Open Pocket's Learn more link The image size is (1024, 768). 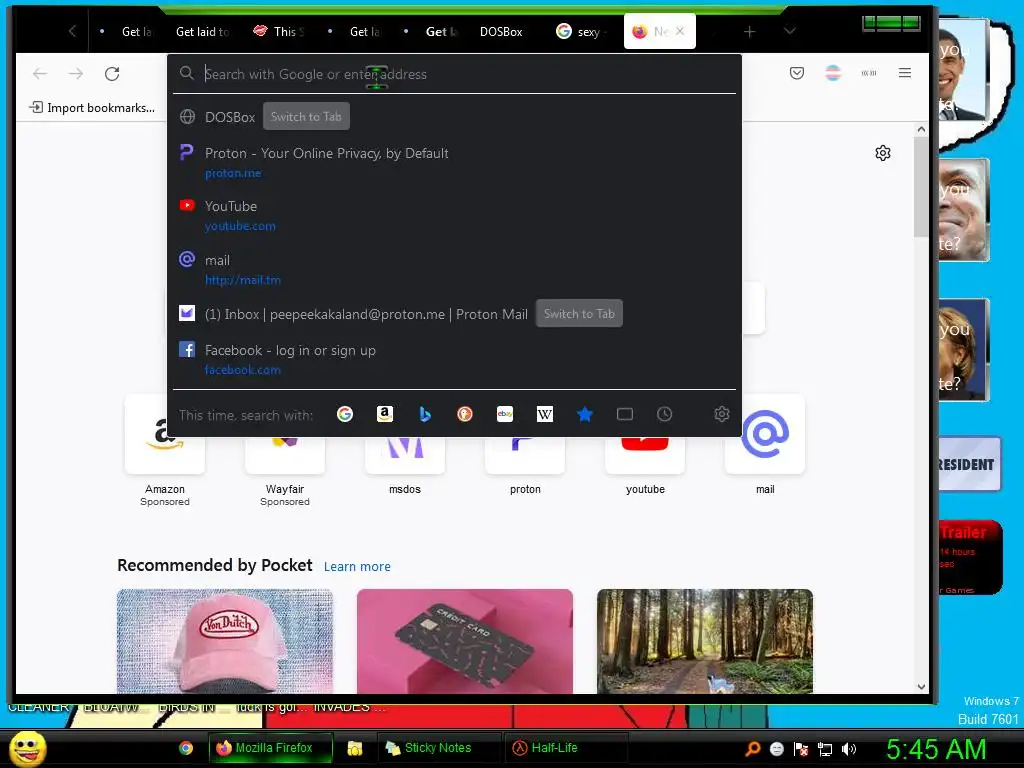click(x=357, y=566)
